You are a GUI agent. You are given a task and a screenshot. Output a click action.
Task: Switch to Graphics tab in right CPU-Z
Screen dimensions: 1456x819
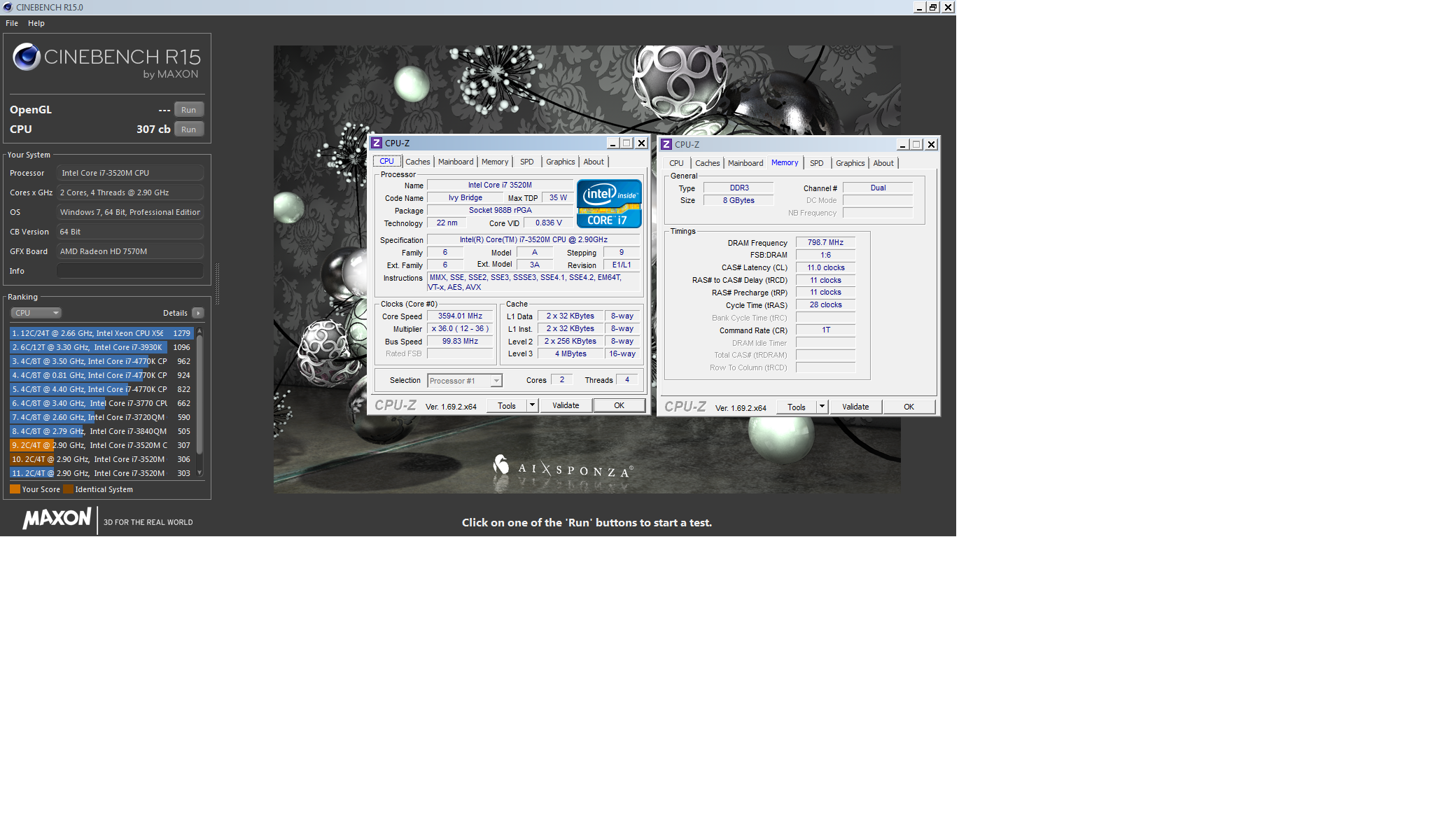[850, 163]
